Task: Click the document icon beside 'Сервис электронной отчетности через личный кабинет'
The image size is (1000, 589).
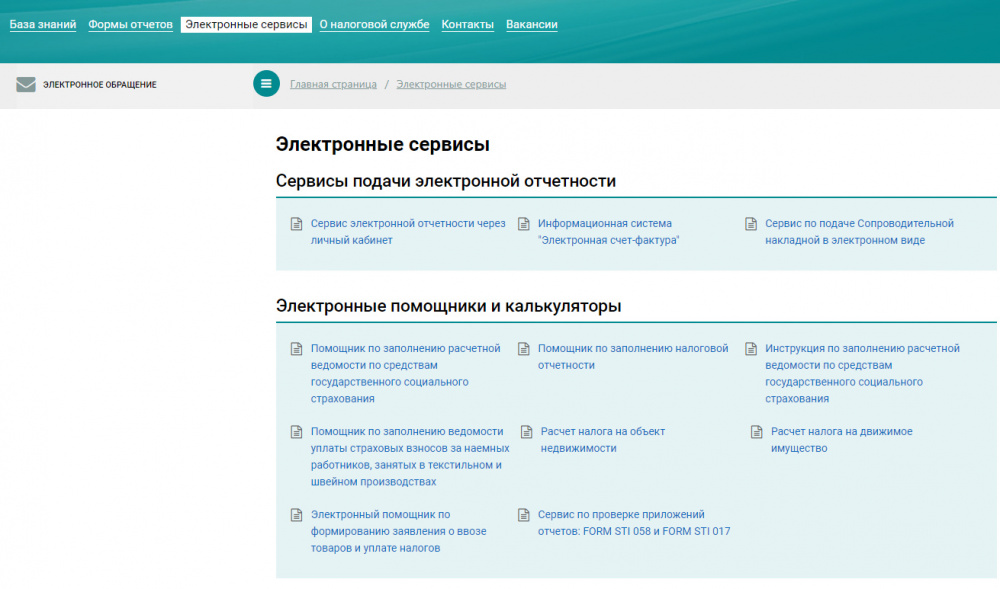Action: coord(295,222)
